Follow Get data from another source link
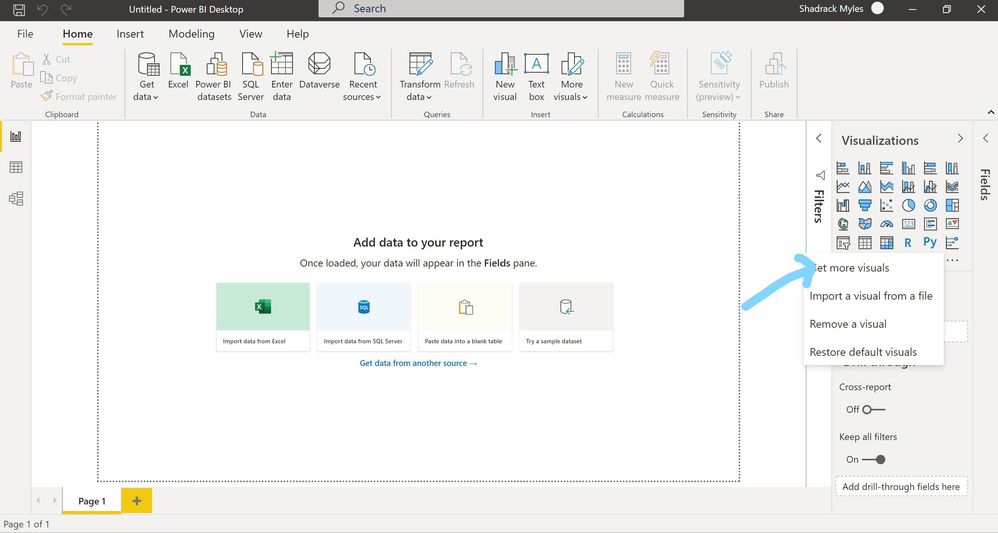This screenshot has width=998, height=533. coord(418,363)
